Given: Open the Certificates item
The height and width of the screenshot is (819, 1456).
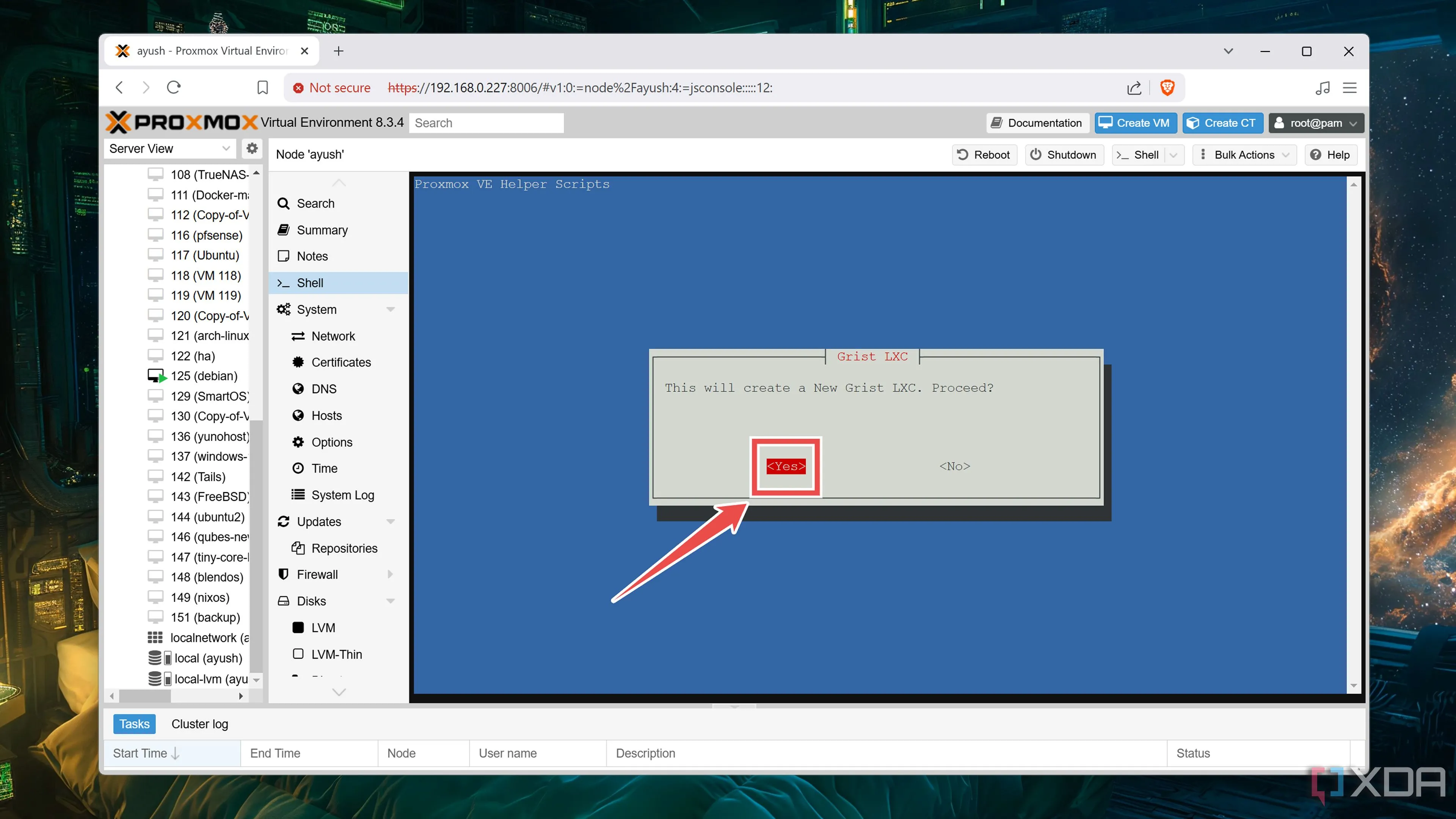Looking at the screenshot, I should [338, 362].
